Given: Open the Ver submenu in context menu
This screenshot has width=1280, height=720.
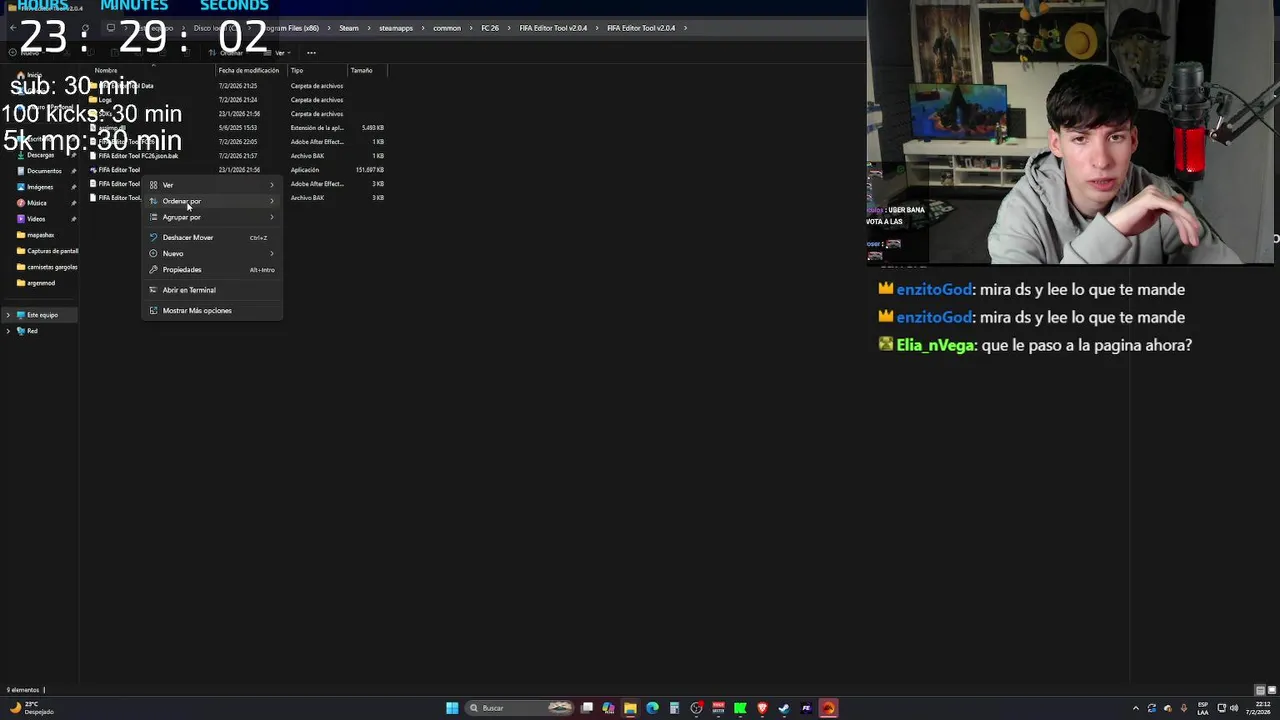Looking at the screenshot, I should pos(212,185).
